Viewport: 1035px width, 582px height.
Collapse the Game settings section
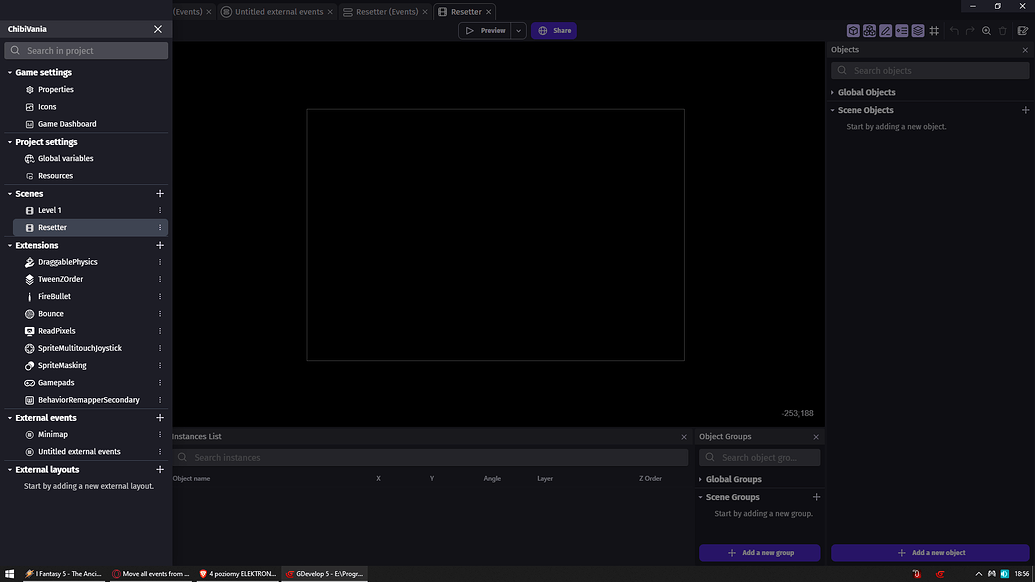[x=10, y=73]
